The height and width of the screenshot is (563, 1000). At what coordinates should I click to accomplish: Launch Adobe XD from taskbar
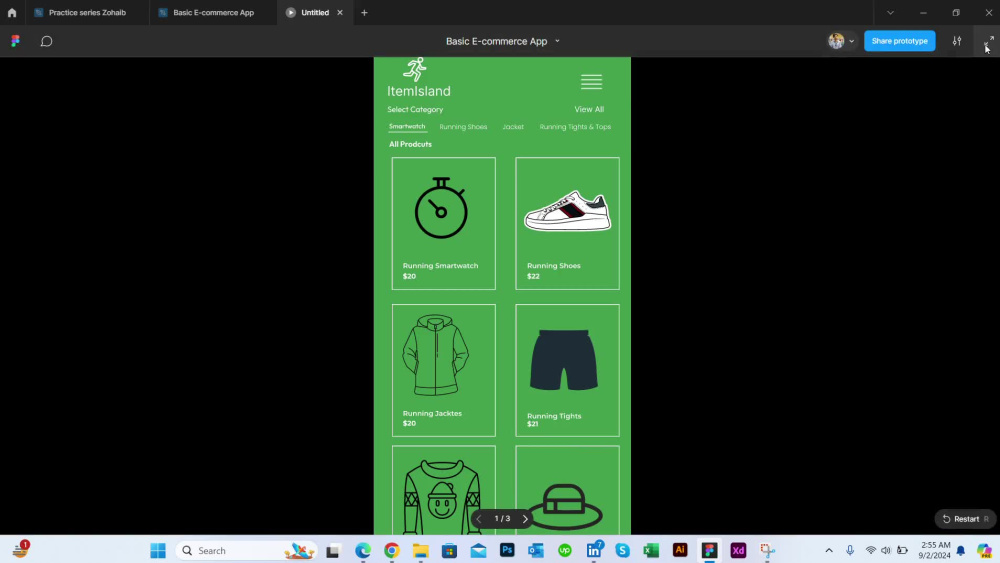(x=738, y=550)
